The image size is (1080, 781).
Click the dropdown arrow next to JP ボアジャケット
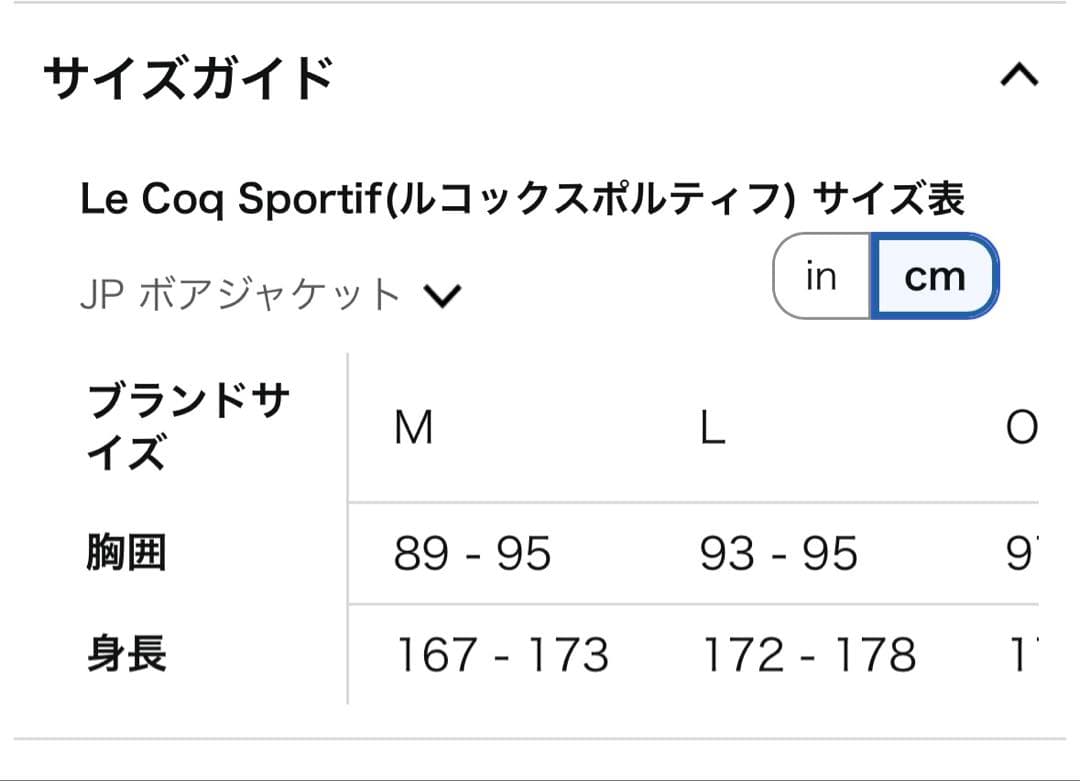point(444,295)
